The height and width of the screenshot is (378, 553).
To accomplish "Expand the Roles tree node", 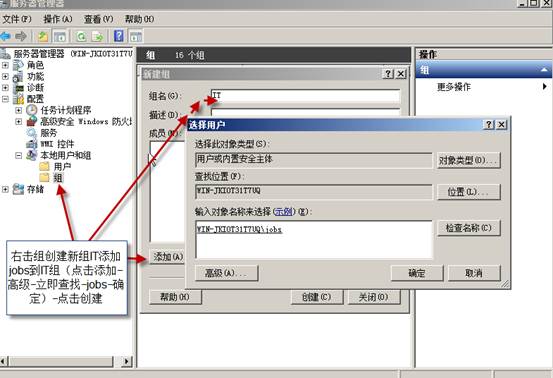I will pyautogui.click(x=5, y=65).
